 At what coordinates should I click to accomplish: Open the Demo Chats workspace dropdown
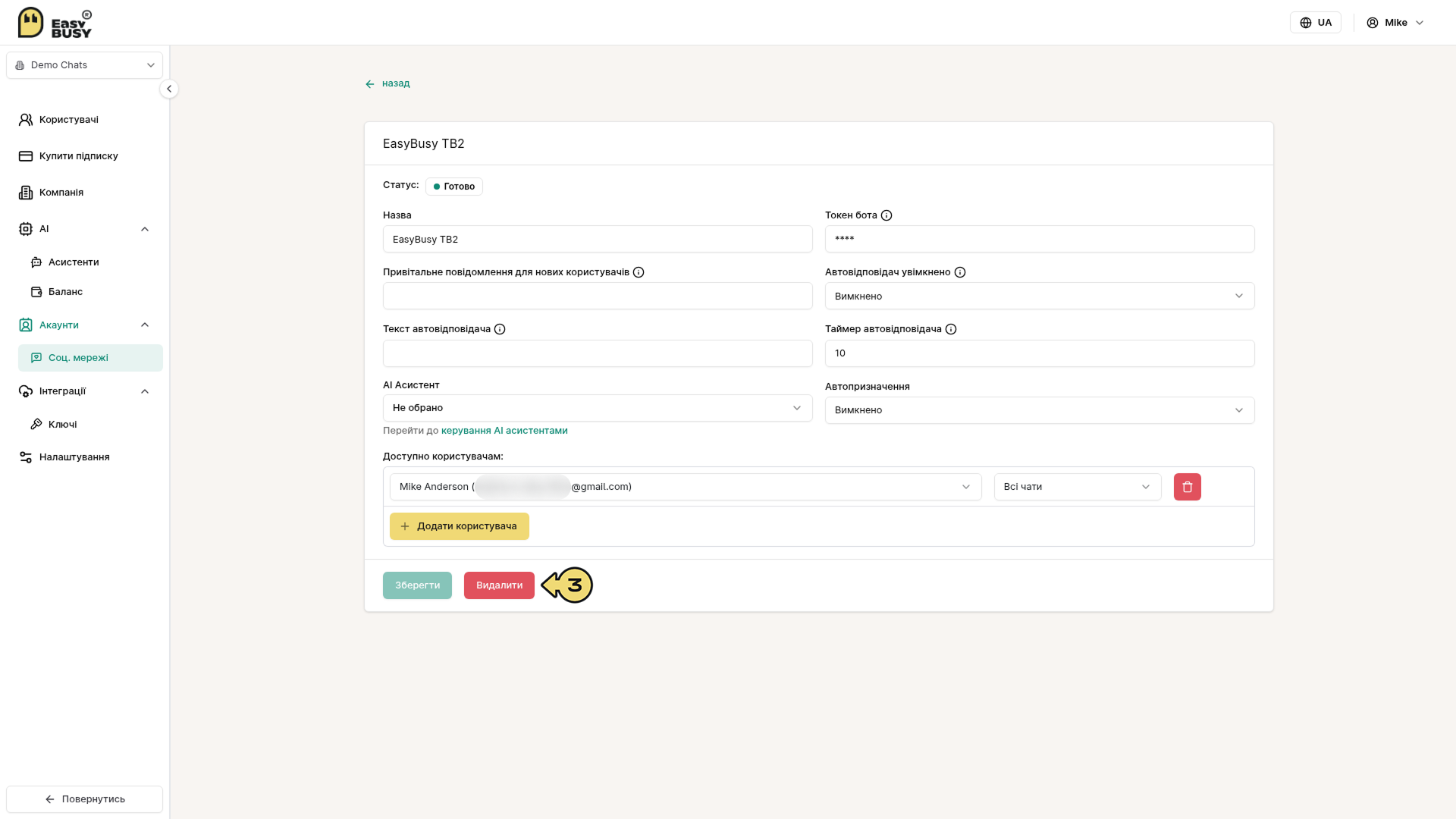84,65
